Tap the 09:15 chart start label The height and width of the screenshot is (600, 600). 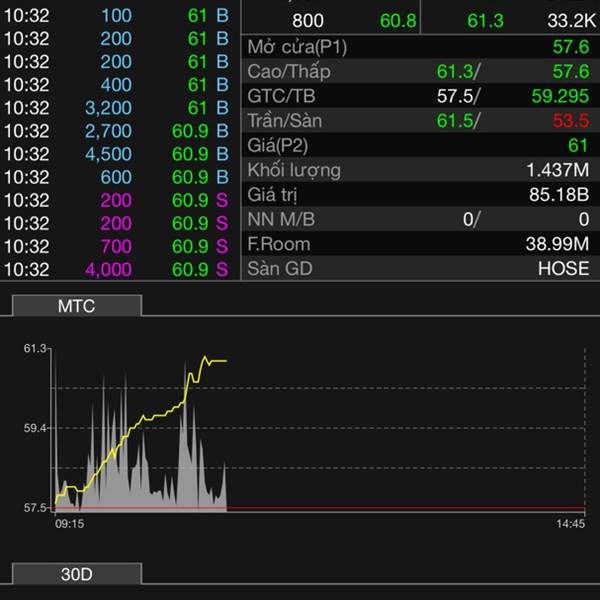click(70, 524)
